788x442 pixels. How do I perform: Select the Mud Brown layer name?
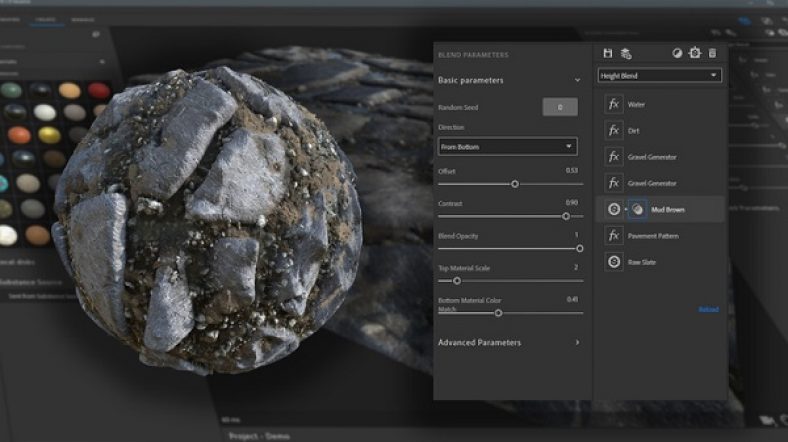pos(668,209)
